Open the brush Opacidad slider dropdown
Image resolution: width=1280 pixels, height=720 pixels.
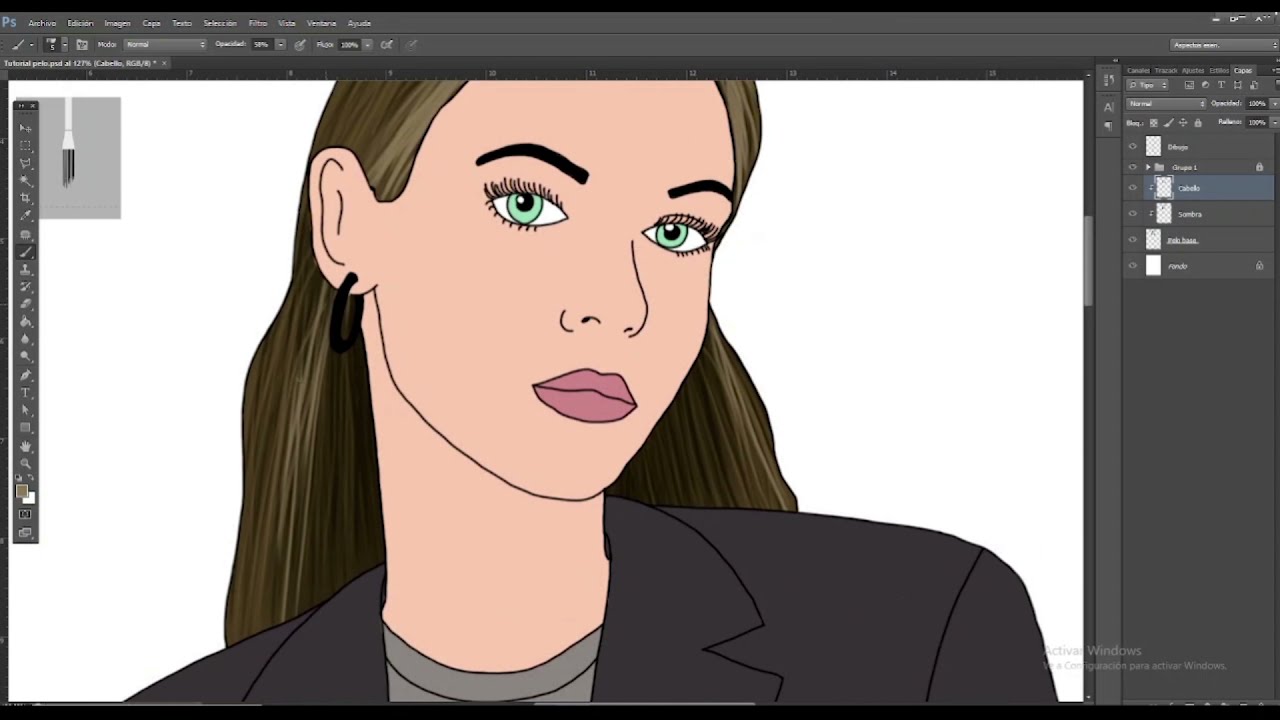click(280, 44)
